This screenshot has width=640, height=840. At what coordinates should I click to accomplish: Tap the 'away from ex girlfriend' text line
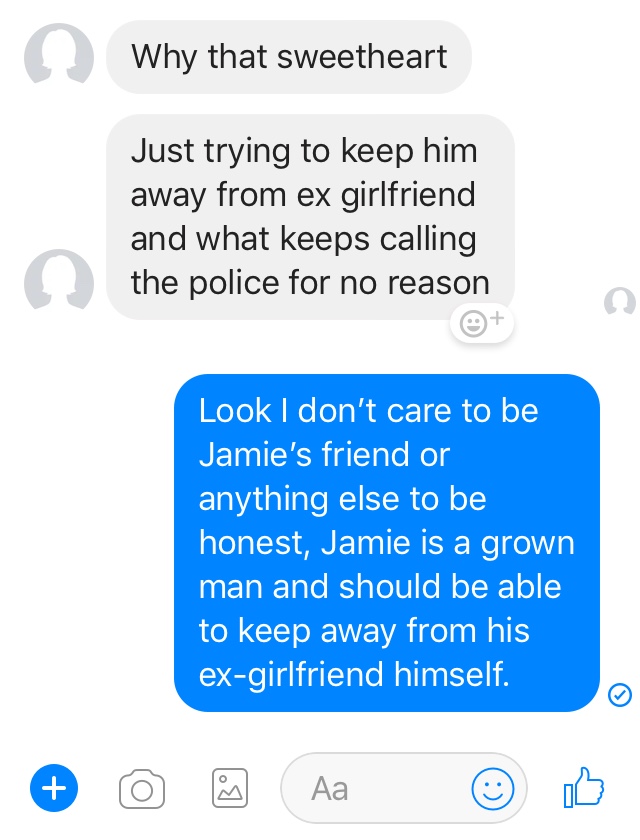(303, 194)
